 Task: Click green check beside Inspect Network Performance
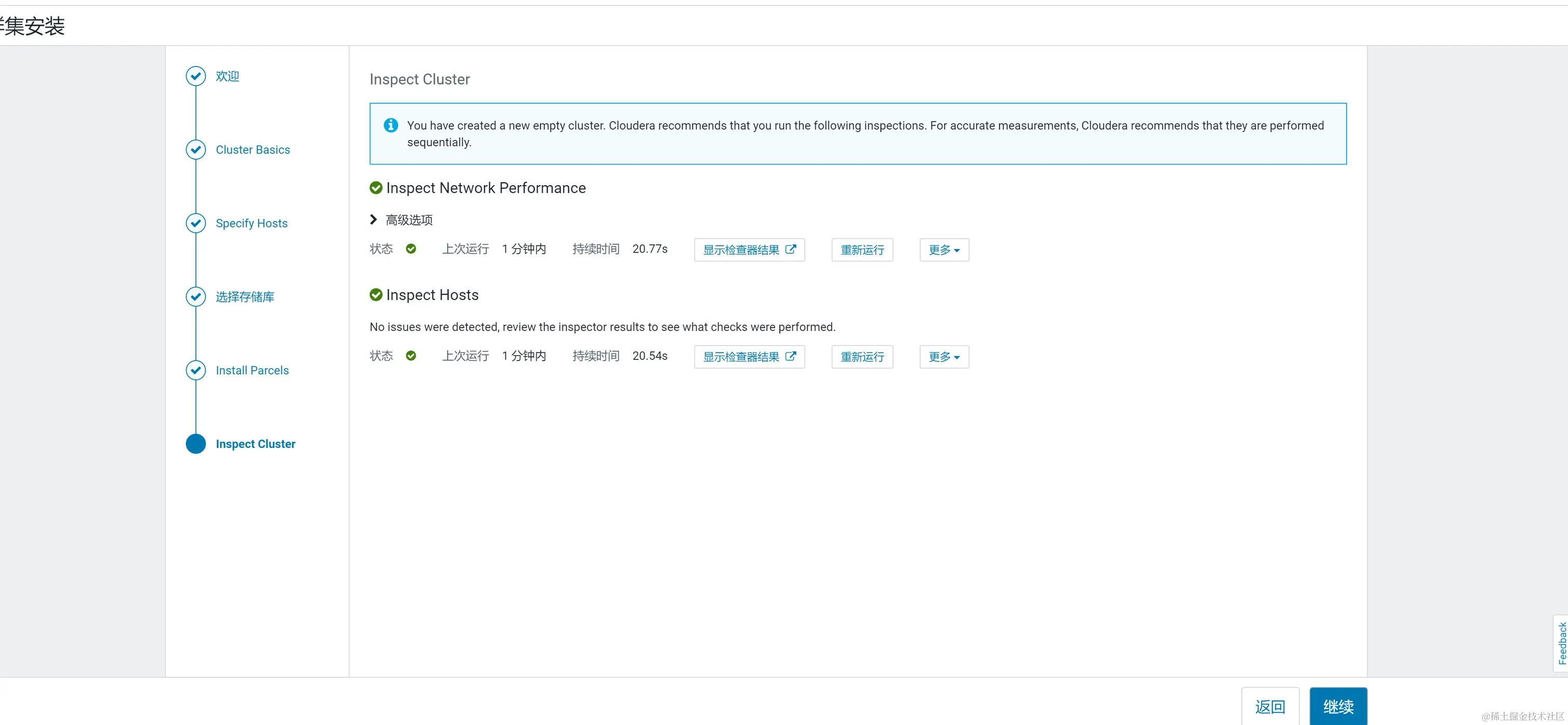[376, 188]
